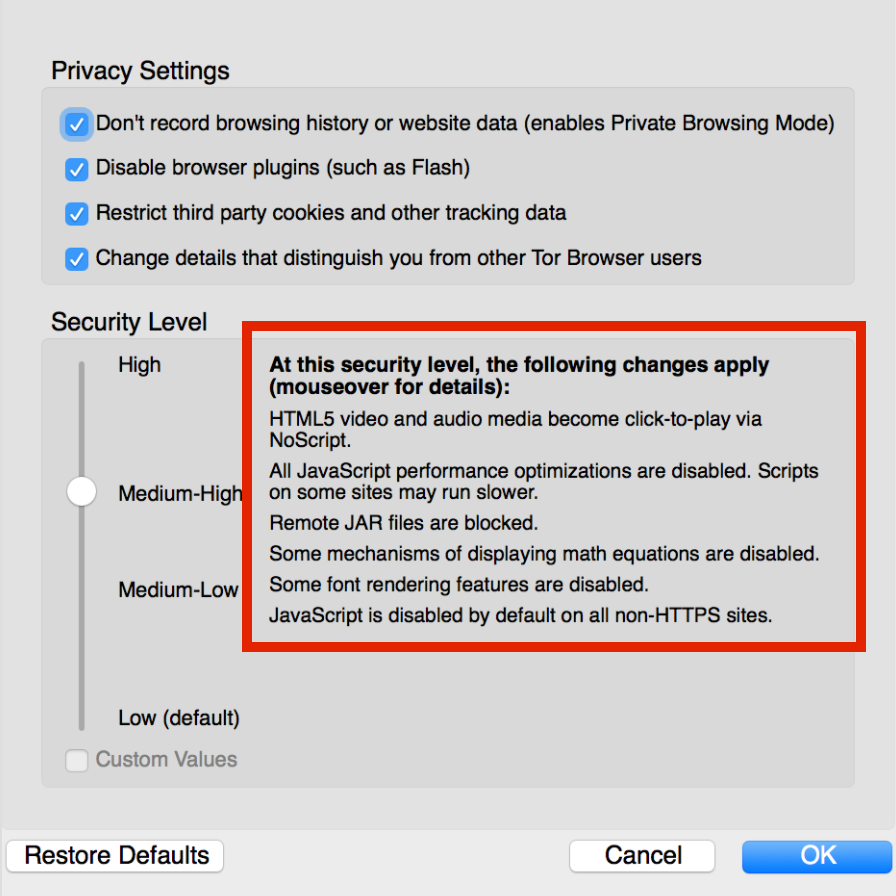Uncheck Change details that distinguish you
The image size is (896, 896).
(77, 258)
